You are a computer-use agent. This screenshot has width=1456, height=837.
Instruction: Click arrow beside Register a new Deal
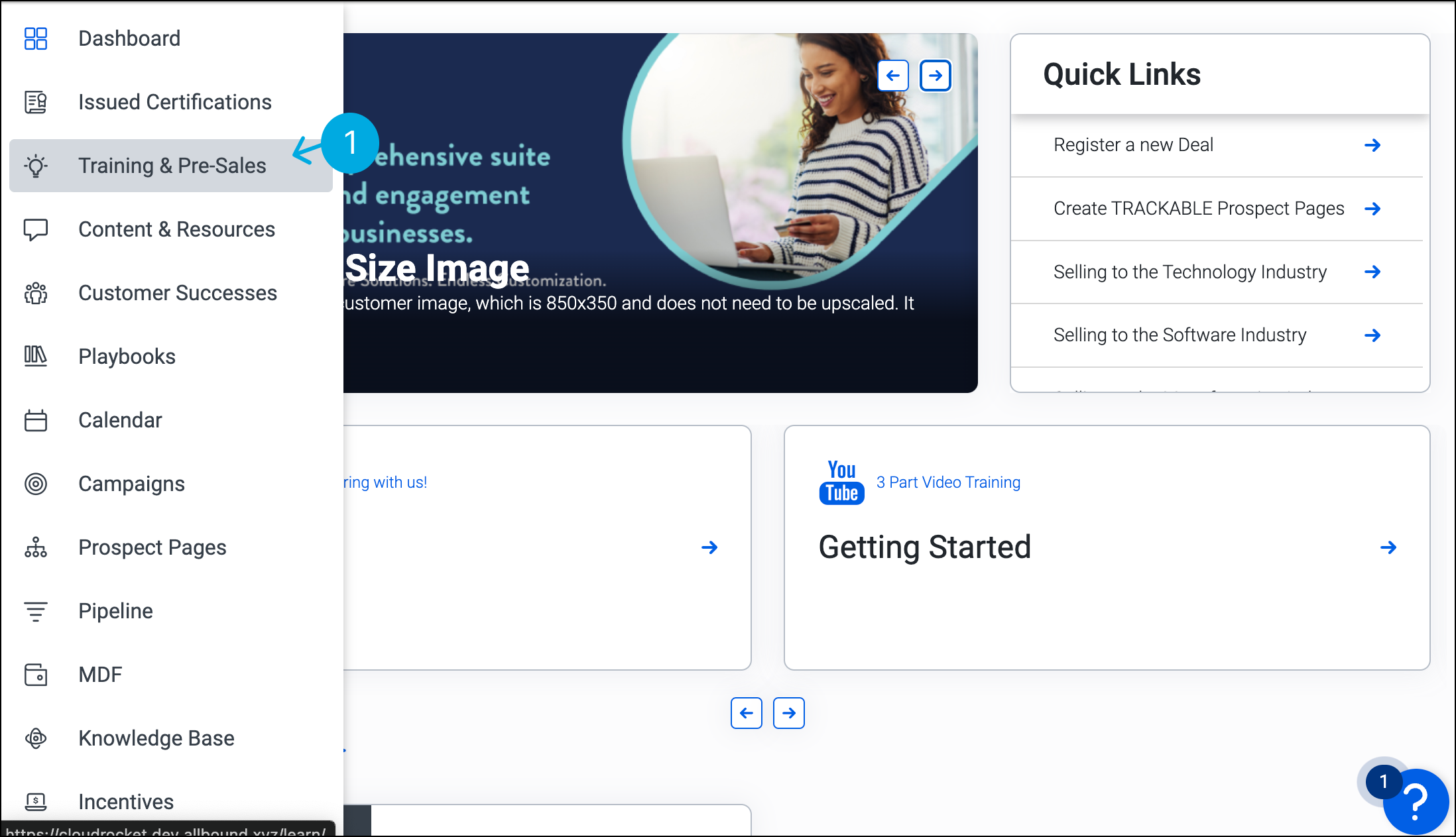[x=1372, y=145]
